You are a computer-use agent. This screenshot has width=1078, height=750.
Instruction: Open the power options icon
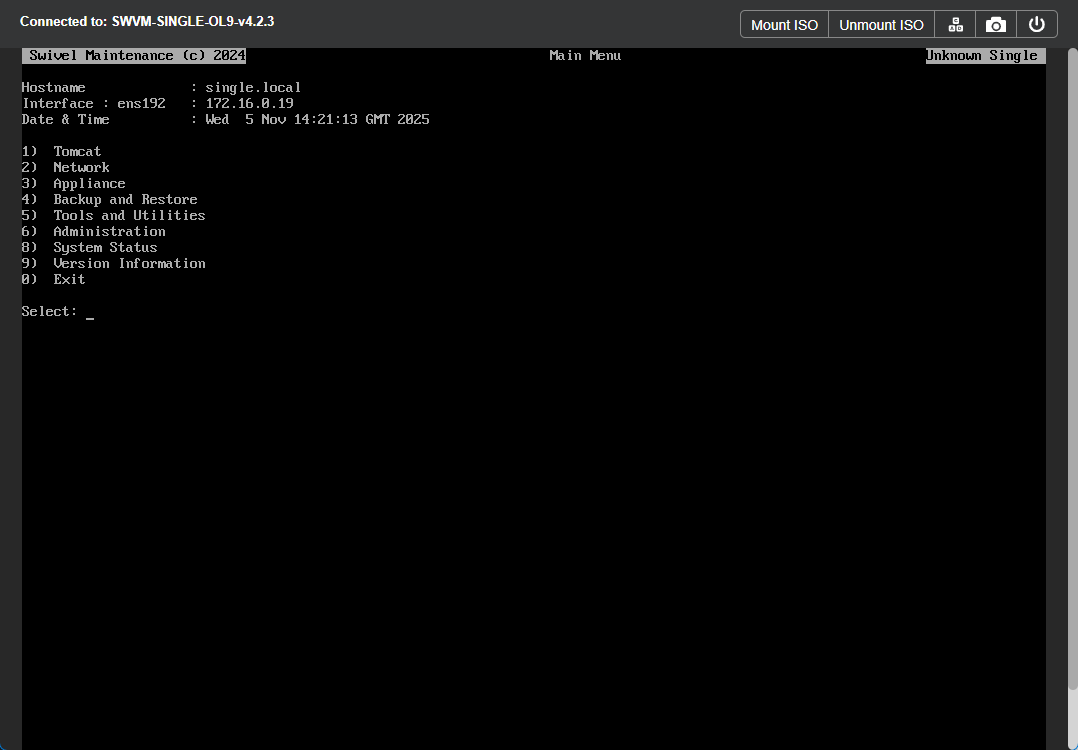coord(1037,24)
